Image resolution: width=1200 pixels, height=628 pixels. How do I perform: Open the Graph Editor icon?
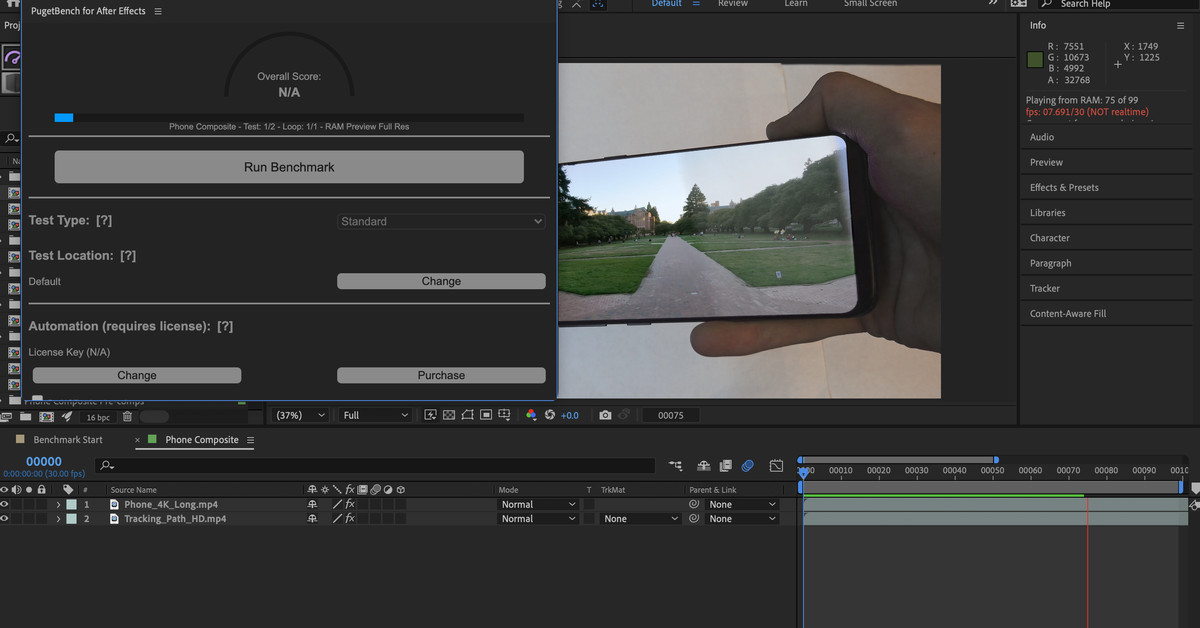pos(776,466)
